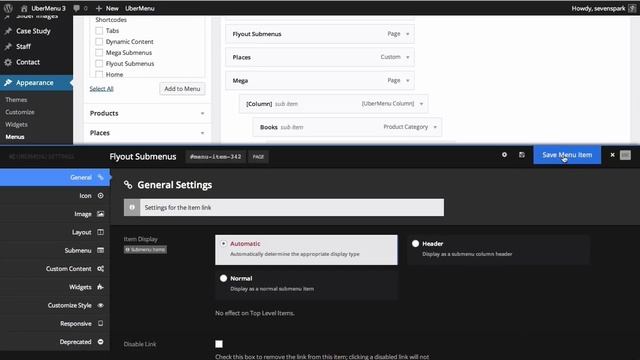Image resolution: width=640 pixels, height=360 pixels.
Task: Open the comments bubble in admin bar
Action: (x=80, y=8)
